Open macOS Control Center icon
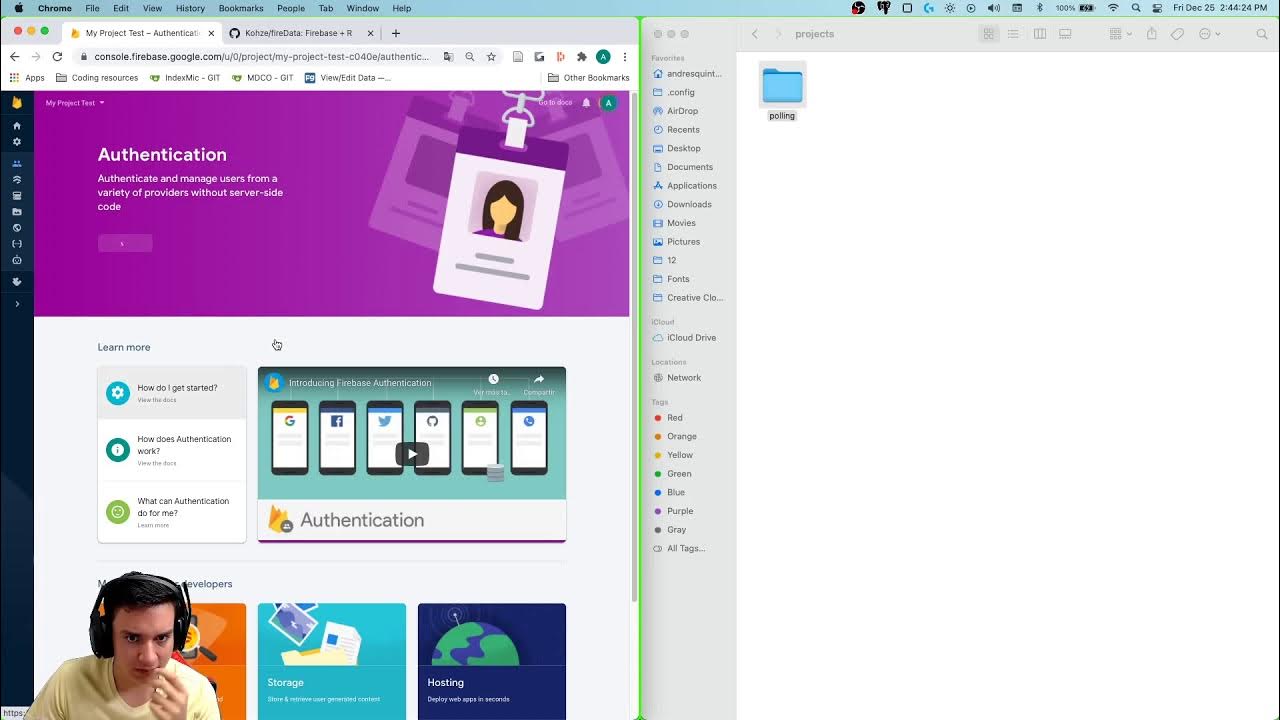1280x720 pixels. coord(1157,8)
